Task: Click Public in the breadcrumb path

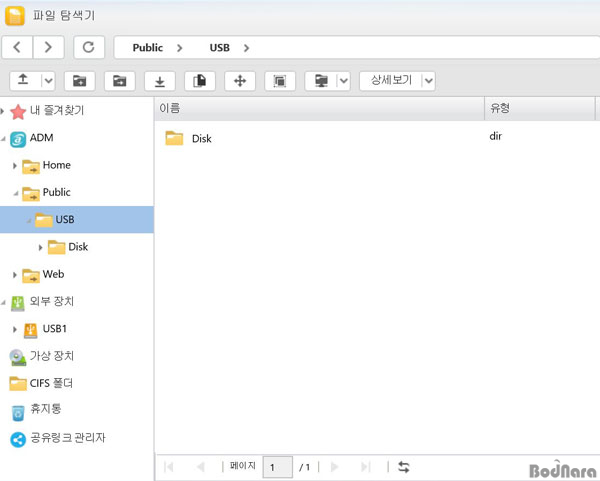Action: click(147, 47)
